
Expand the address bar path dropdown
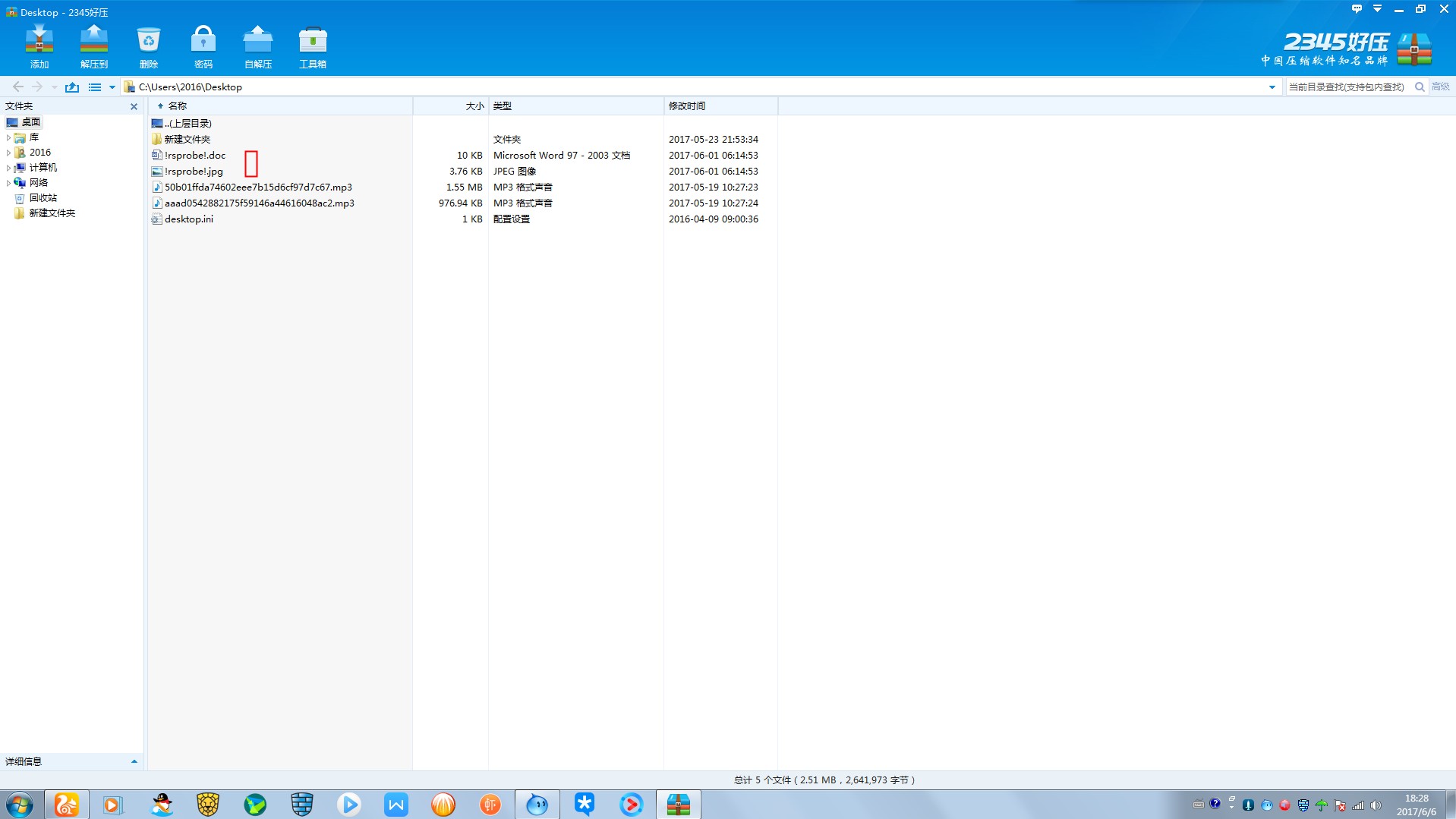1272,87
